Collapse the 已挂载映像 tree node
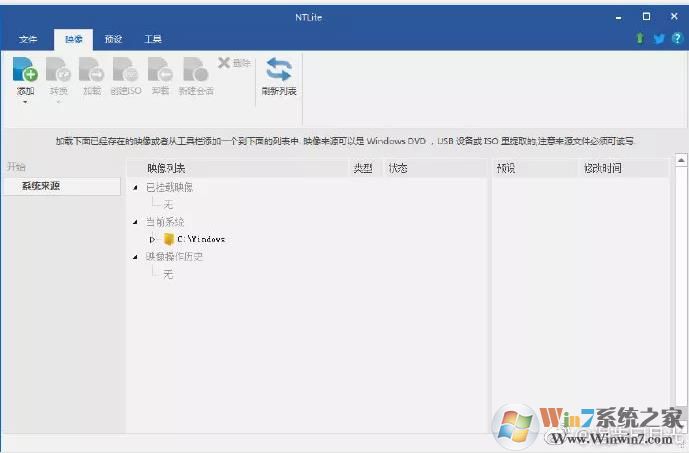The image size is (689, 453). click(135, 188)
